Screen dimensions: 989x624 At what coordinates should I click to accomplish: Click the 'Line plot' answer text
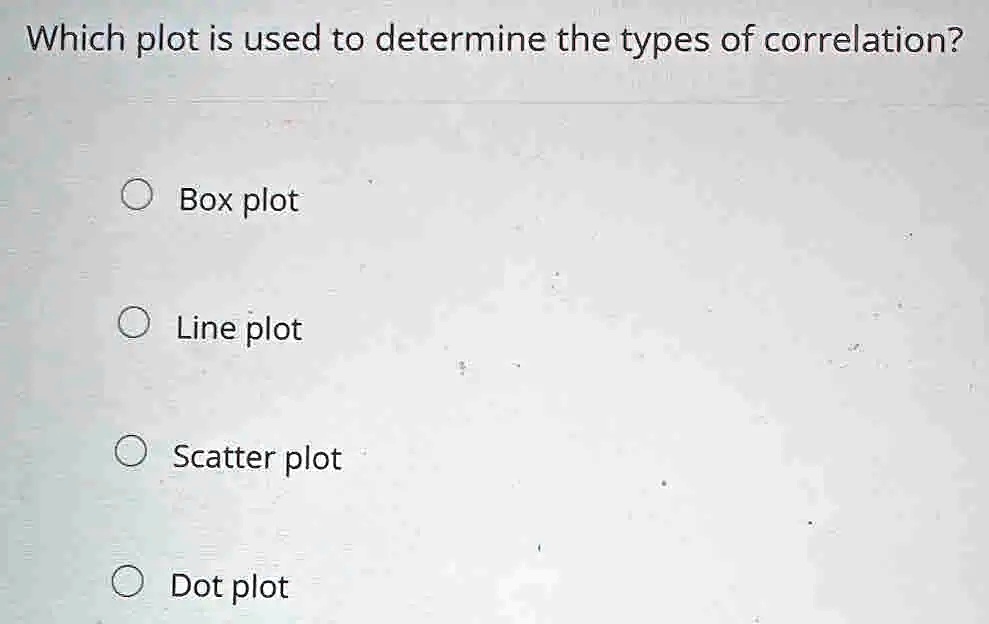coord(239,329)
